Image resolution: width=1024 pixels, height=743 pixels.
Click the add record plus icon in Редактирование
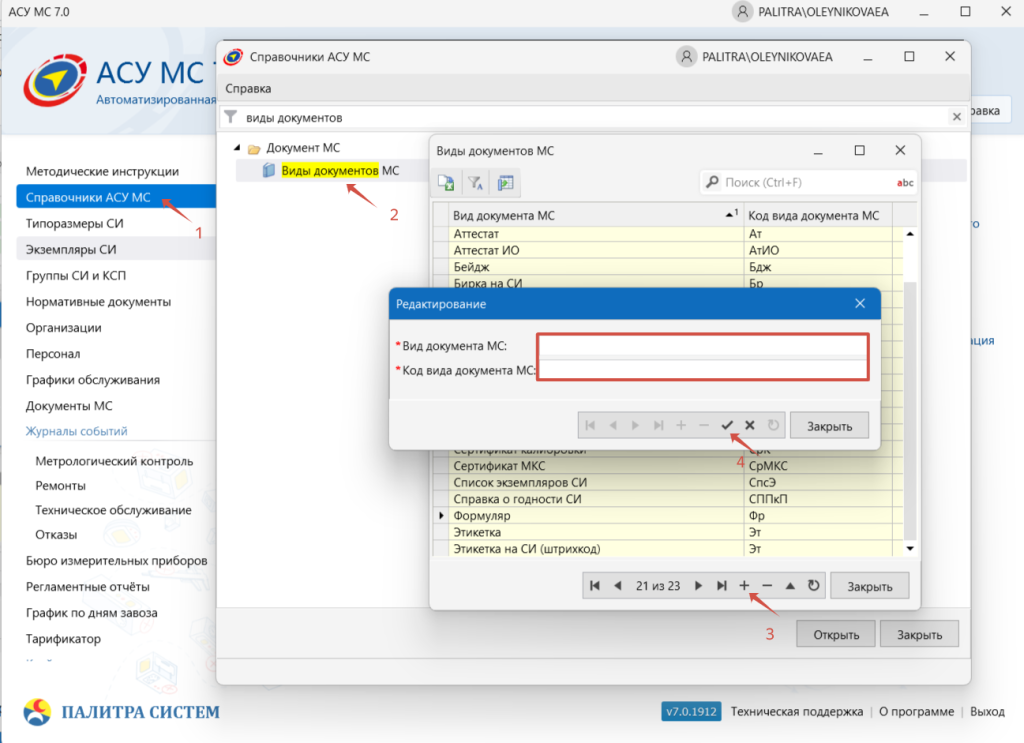[x=680, y=426]
